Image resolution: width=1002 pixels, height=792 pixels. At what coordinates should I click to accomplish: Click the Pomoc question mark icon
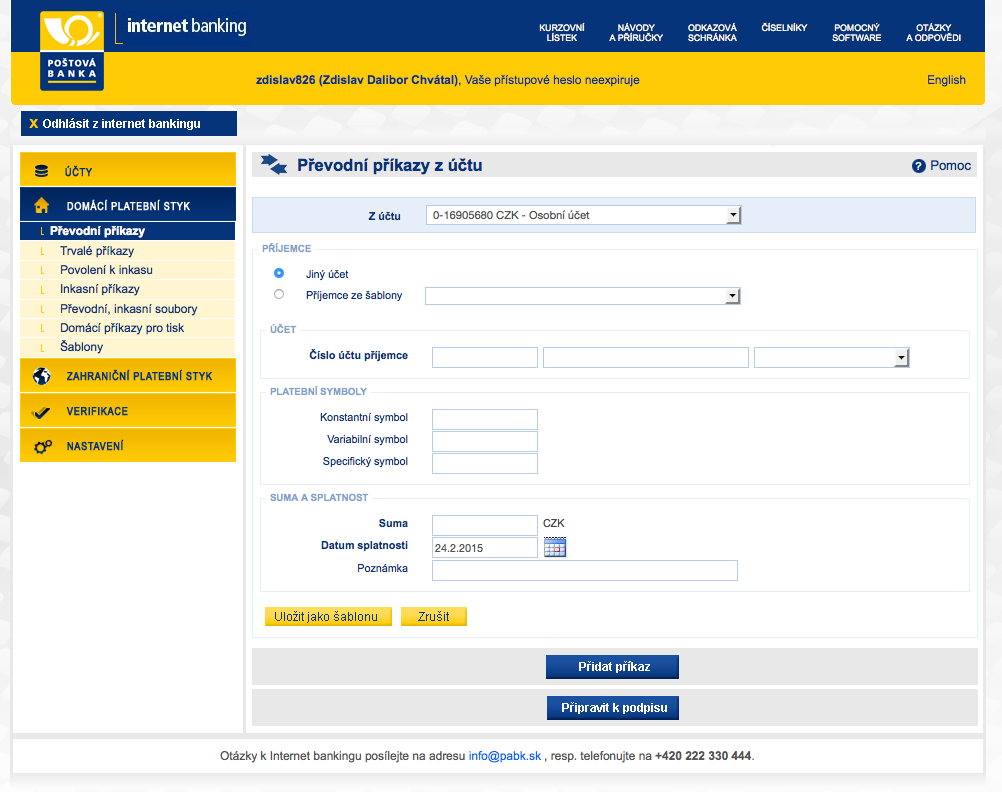click(x=918, y=166)
